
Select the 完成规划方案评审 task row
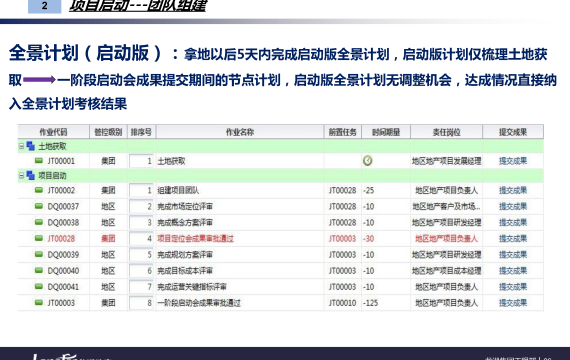tap(281, 255)
